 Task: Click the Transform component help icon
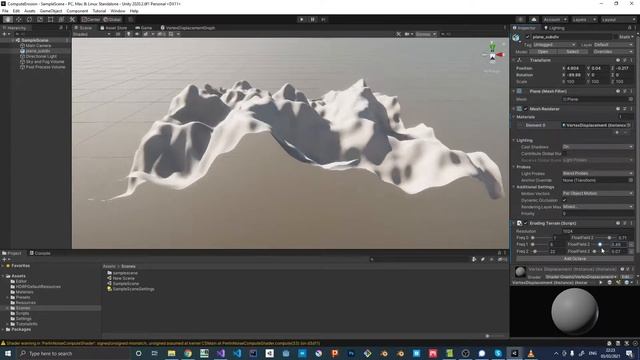coord(618,60)
